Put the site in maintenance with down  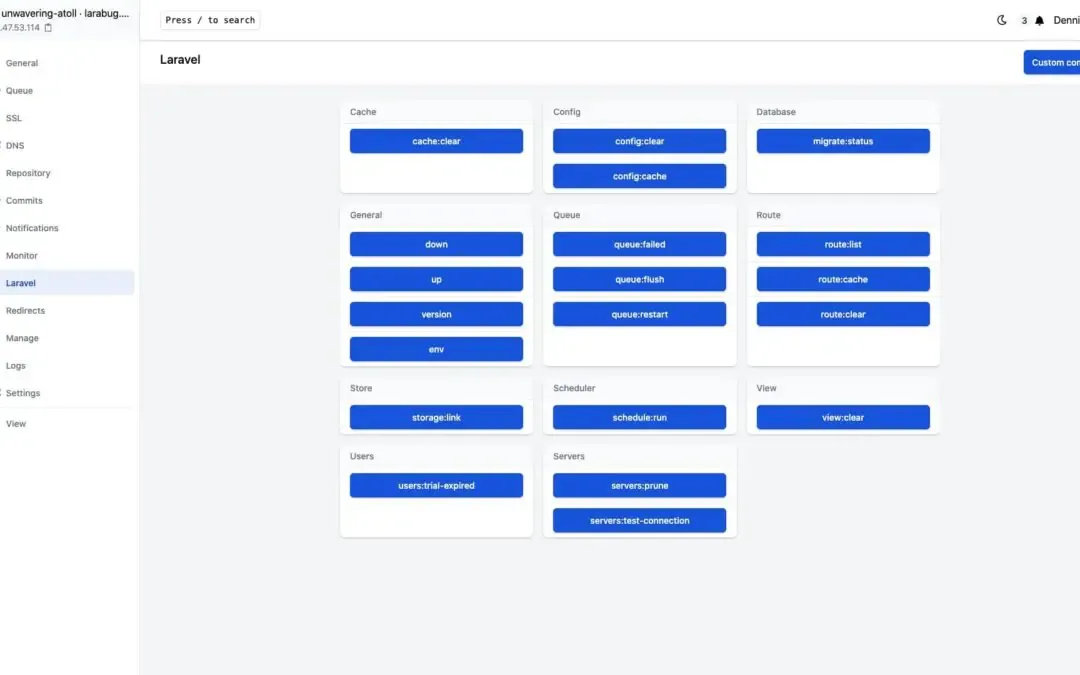point(436,244)
